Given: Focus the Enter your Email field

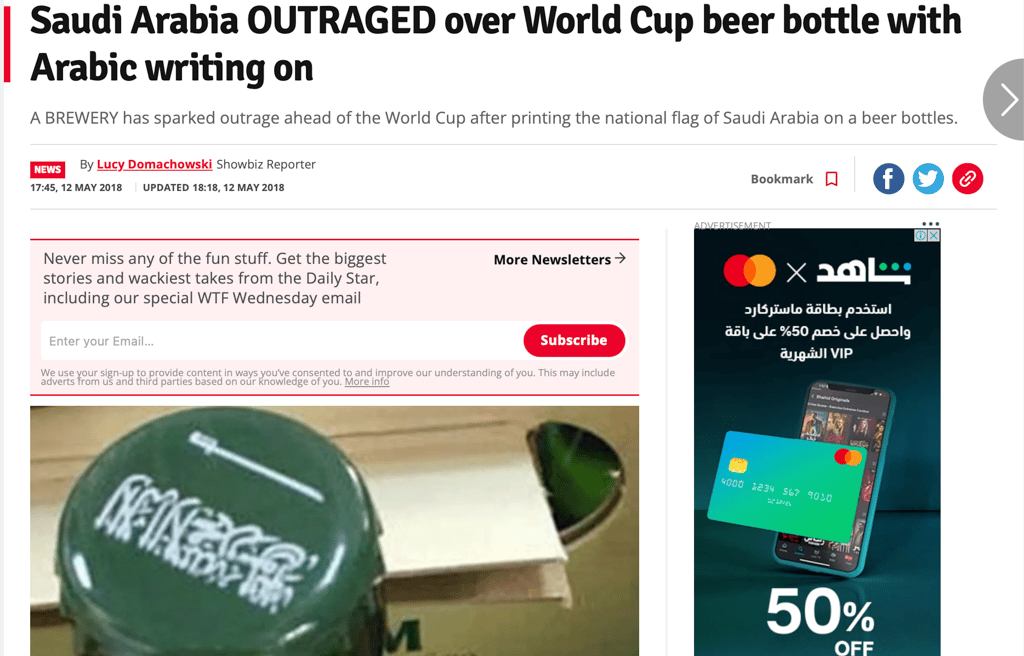Looking at the screenshot, I should point(281,340).
